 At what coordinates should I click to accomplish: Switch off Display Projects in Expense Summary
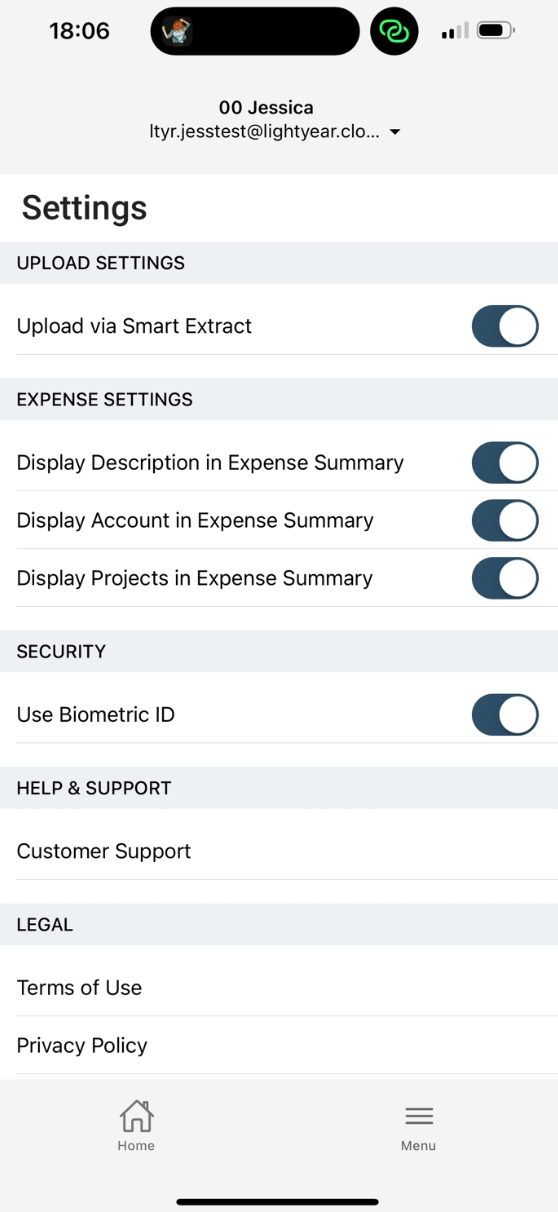click(505, 578)
